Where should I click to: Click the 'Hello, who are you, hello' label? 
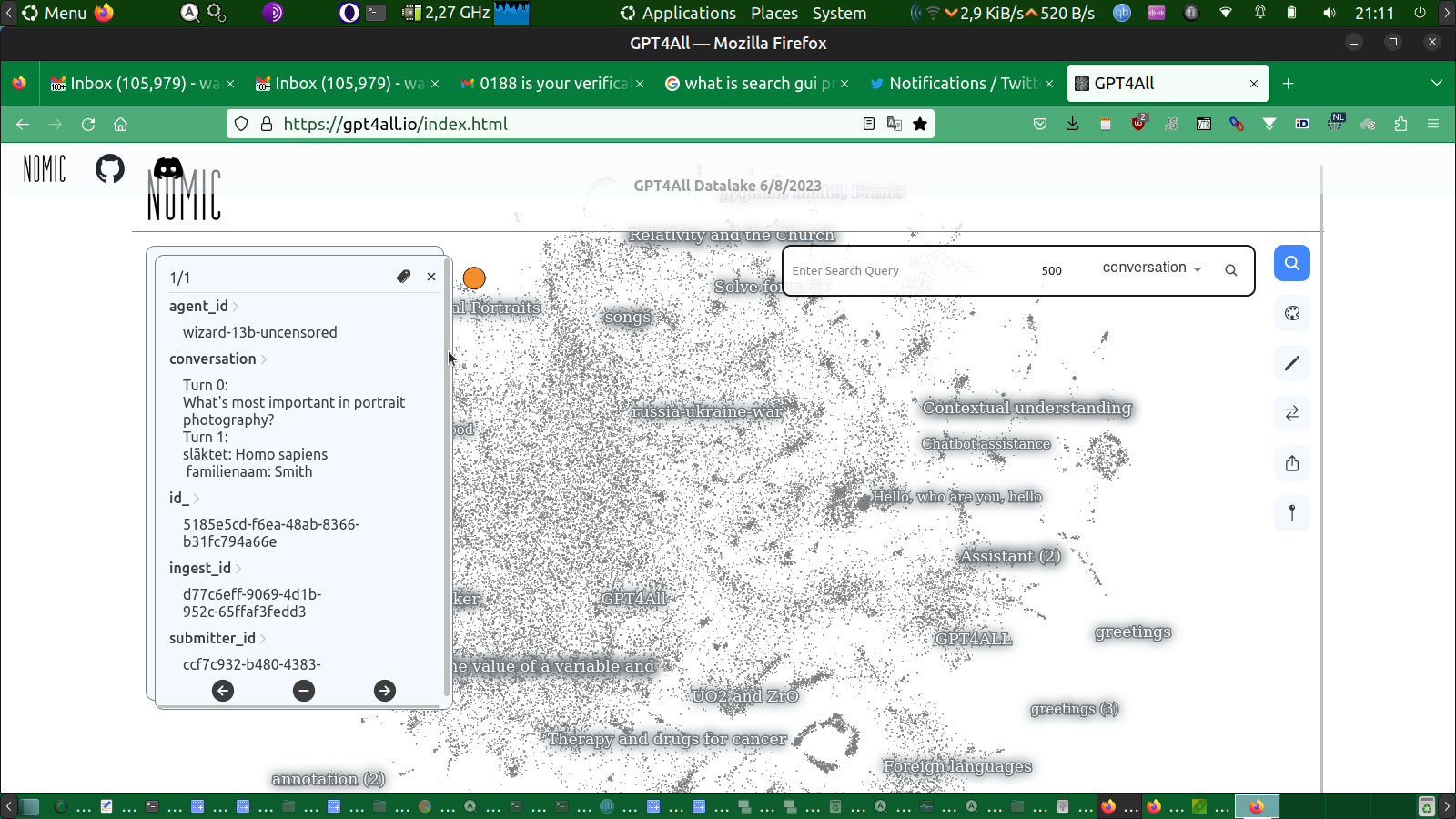pos(957,497)
